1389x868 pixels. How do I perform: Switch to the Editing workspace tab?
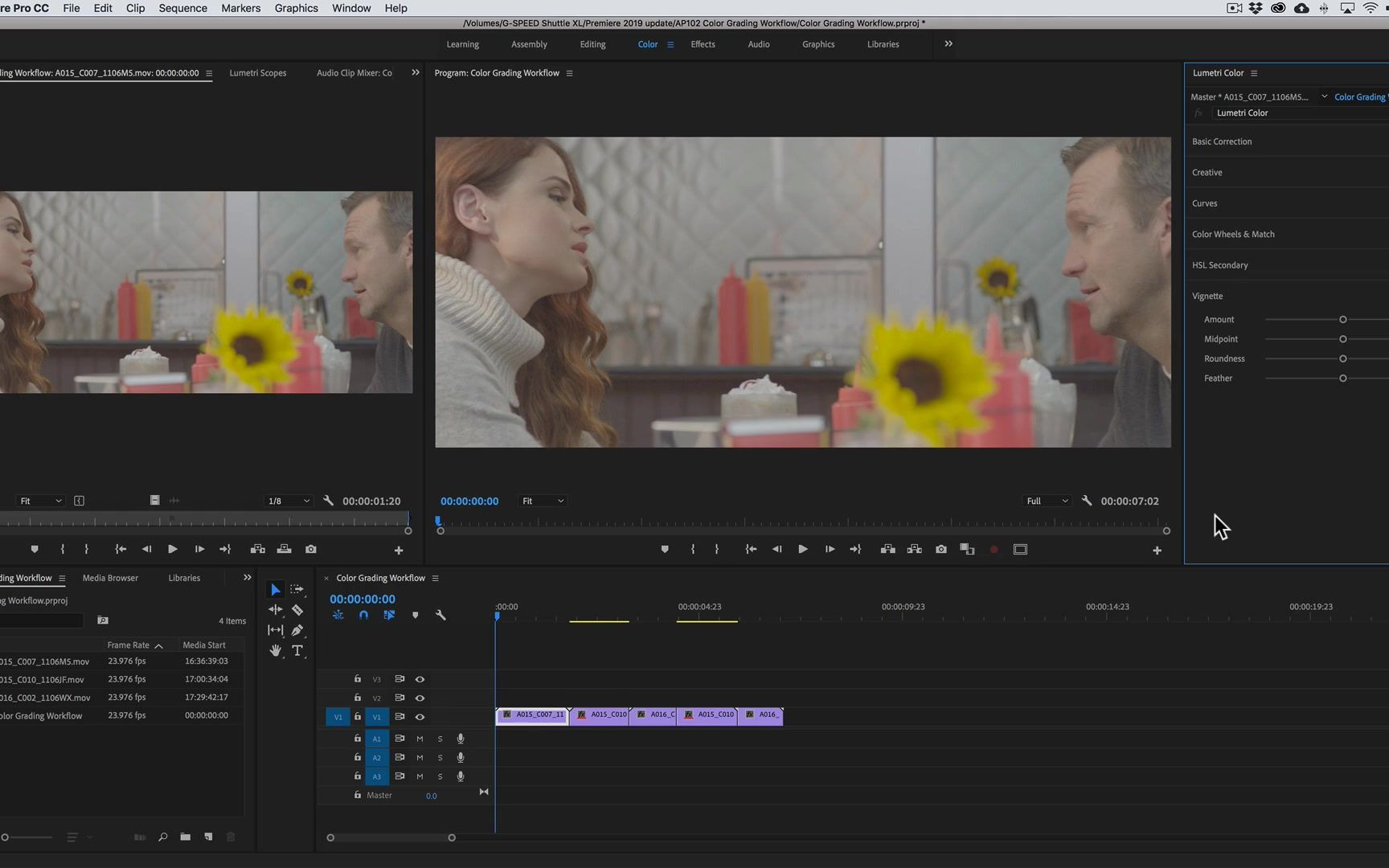pos(592,44)
